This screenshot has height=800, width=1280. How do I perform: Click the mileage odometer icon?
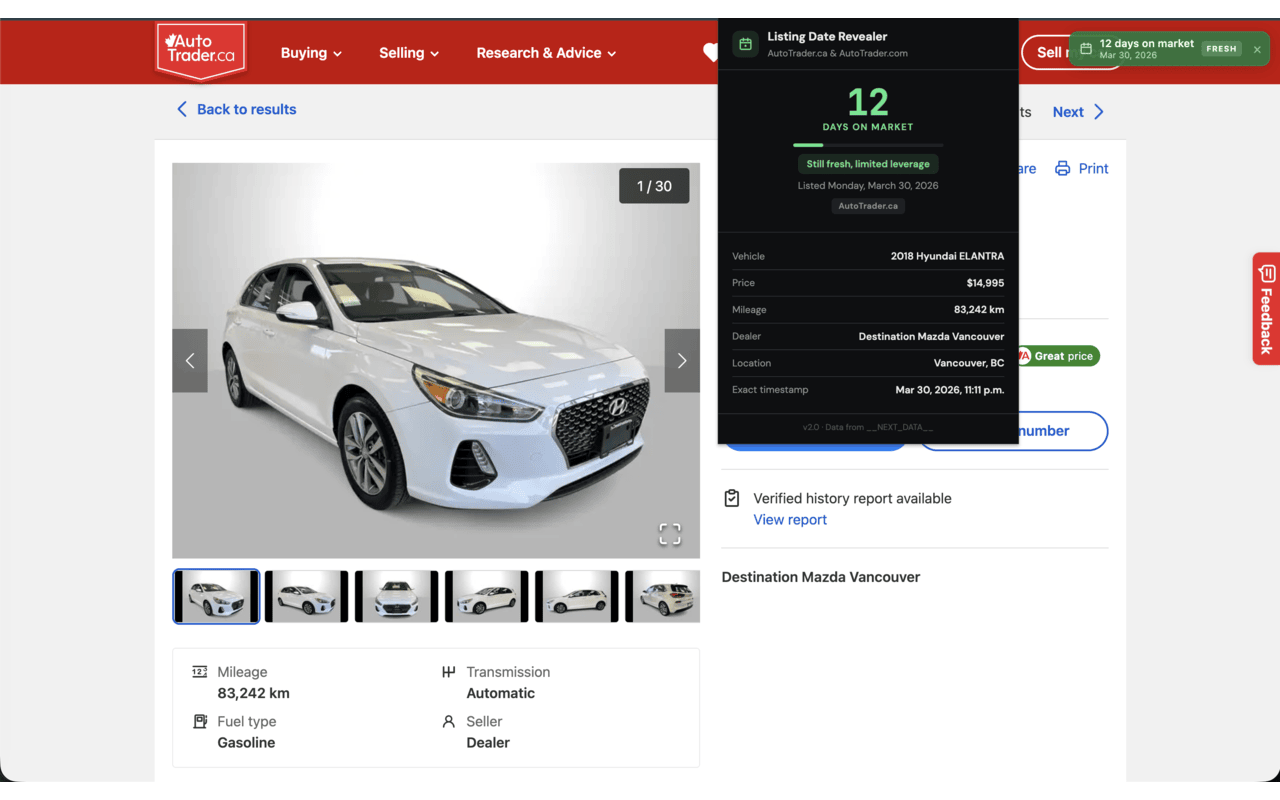tap(200, 672)
